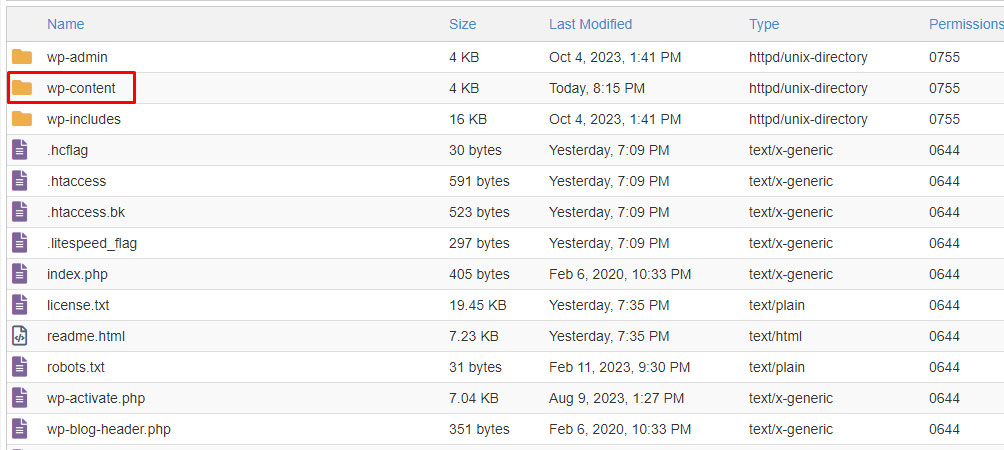
Task: Select the .litespeed_flag file name
Action: click(92, 243)
